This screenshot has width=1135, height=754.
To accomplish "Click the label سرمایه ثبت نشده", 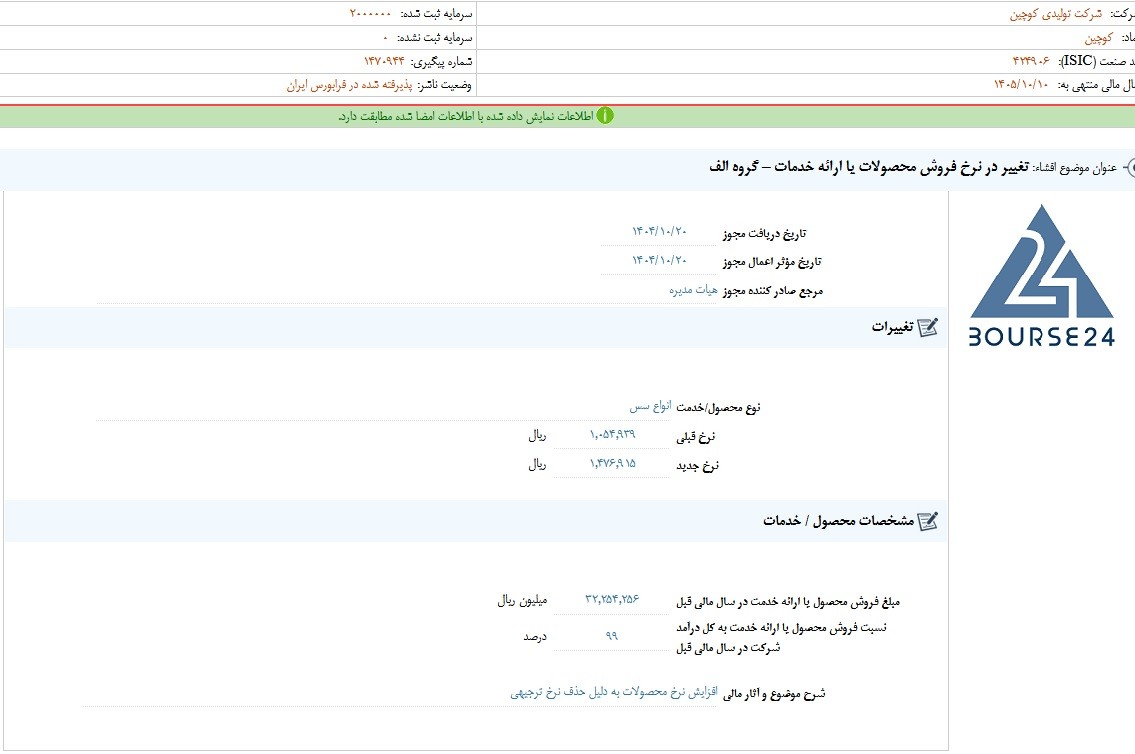I will [x=434, y=38].
